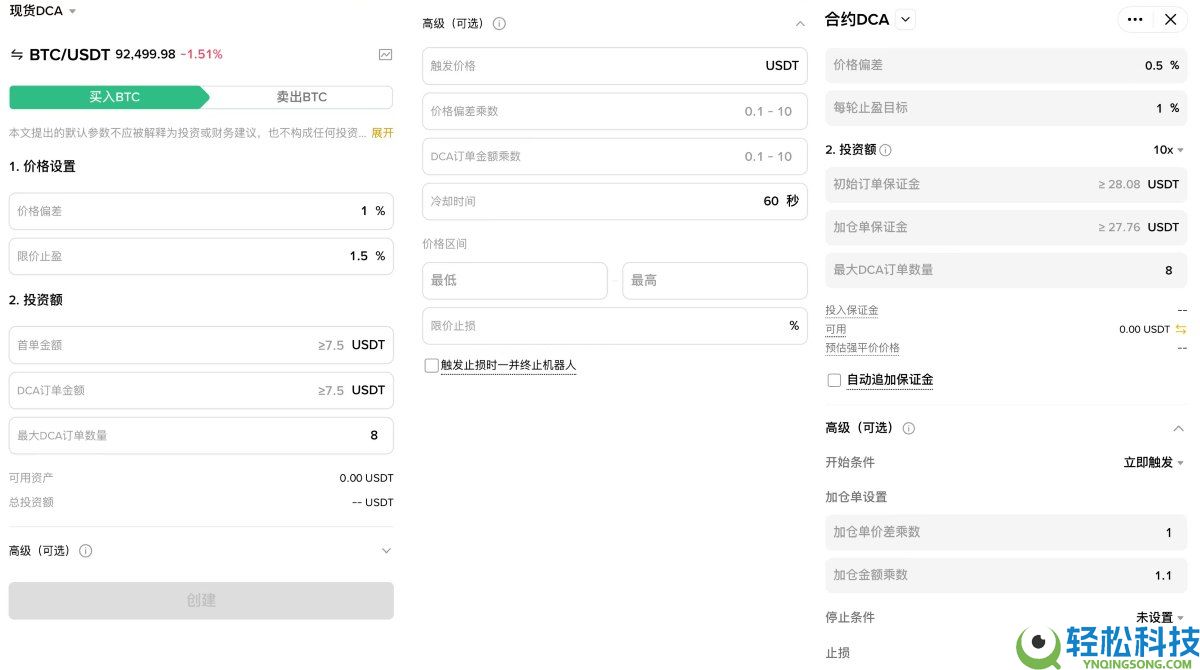Collapse the middle 高级（可选） section chevron
The height and width of the screenshot is (670, 1200).
(x=800, y=21)
